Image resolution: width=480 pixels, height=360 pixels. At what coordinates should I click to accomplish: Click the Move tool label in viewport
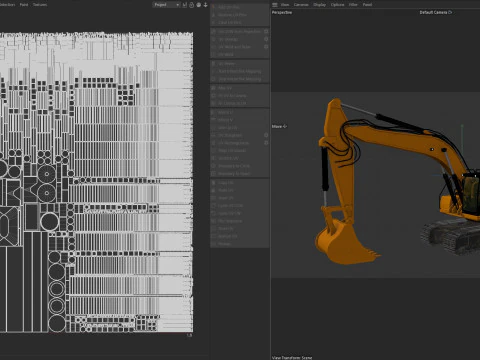pyautogui.click(x=279, y=126)
